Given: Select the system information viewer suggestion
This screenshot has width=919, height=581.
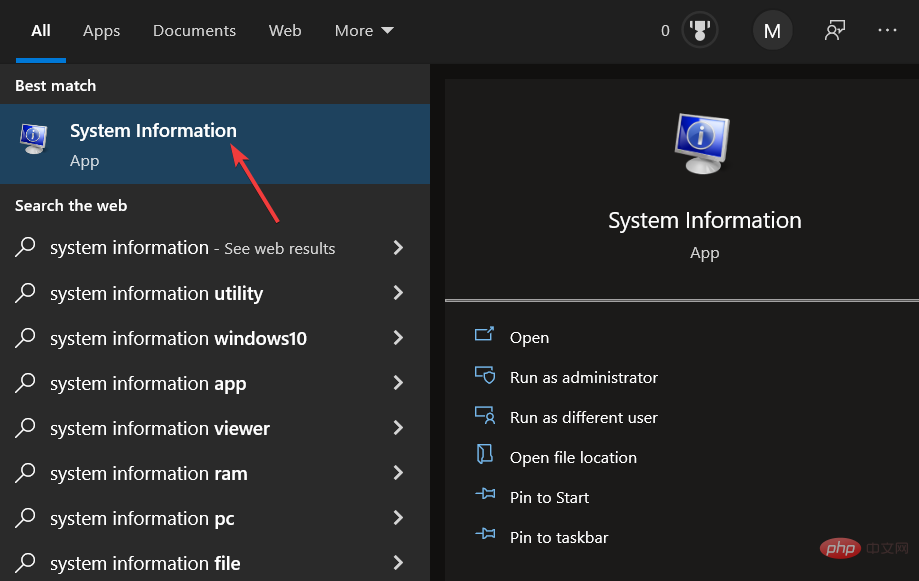Looking at the screenshot, I should pos(159,428).
